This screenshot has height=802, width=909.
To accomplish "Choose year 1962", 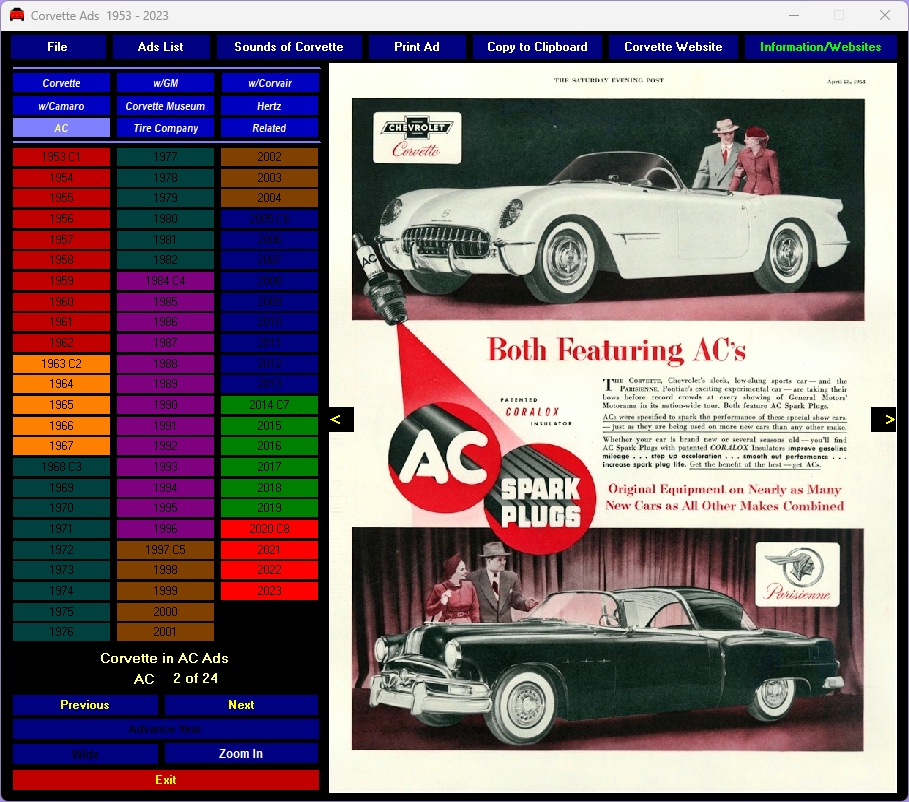I will 61,343.
